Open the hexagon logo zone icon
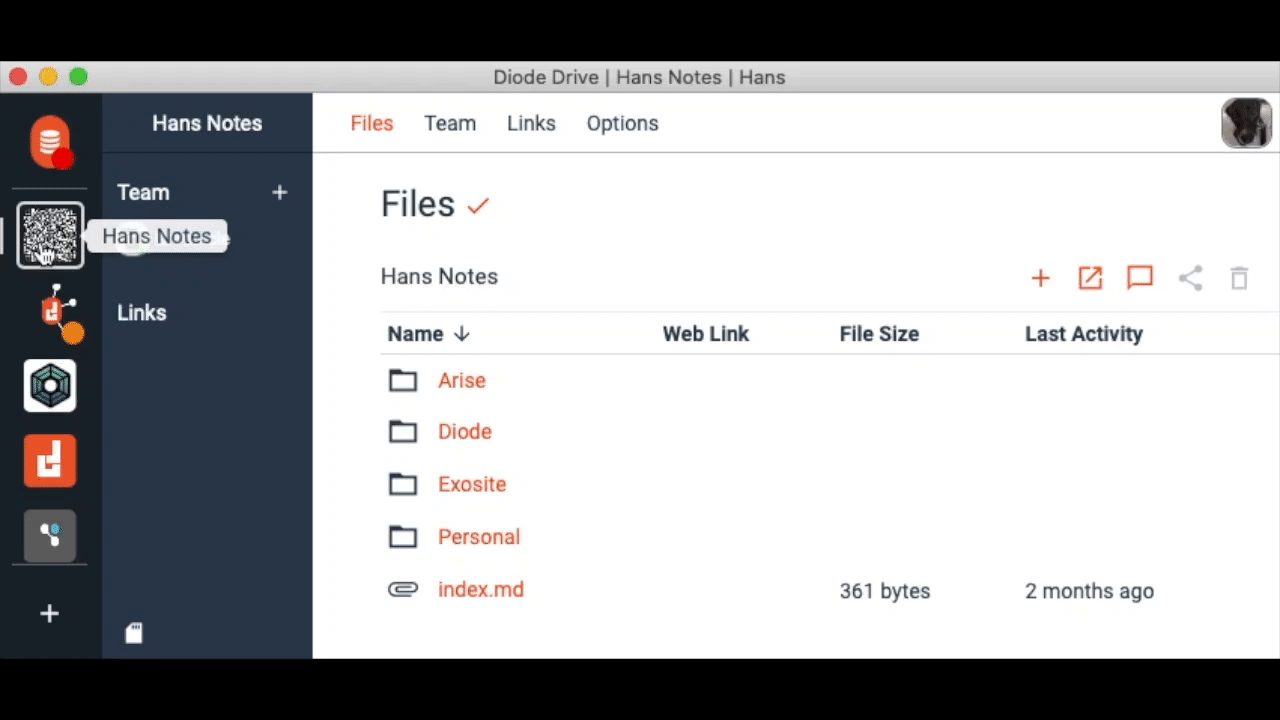Image resolution: width=1280 pixels, height=720 pixels. pyautogui.click(x=50, y=386)
